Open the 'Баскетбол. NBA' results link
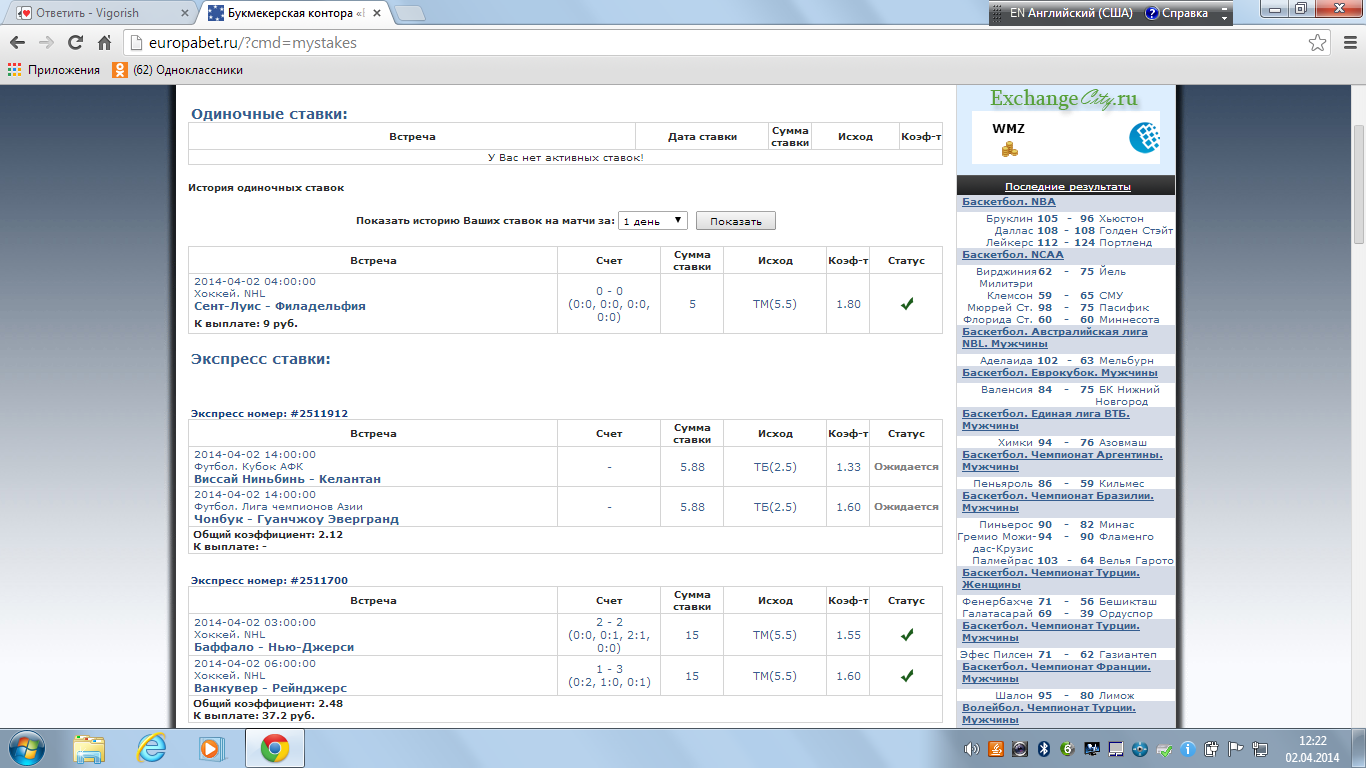Screen dimensions: 1366x768 [x=1008, y=202]
